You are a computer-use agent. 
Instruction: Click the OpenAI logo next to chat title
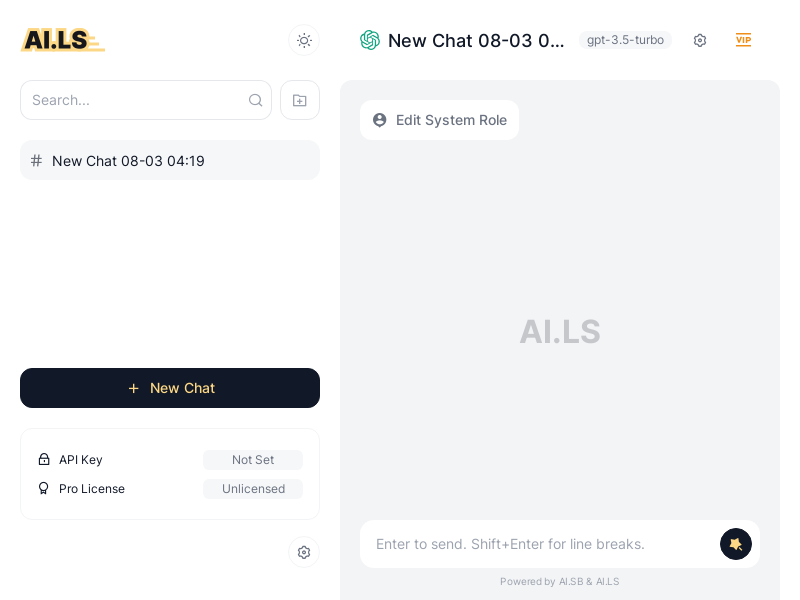click(370, 40)
